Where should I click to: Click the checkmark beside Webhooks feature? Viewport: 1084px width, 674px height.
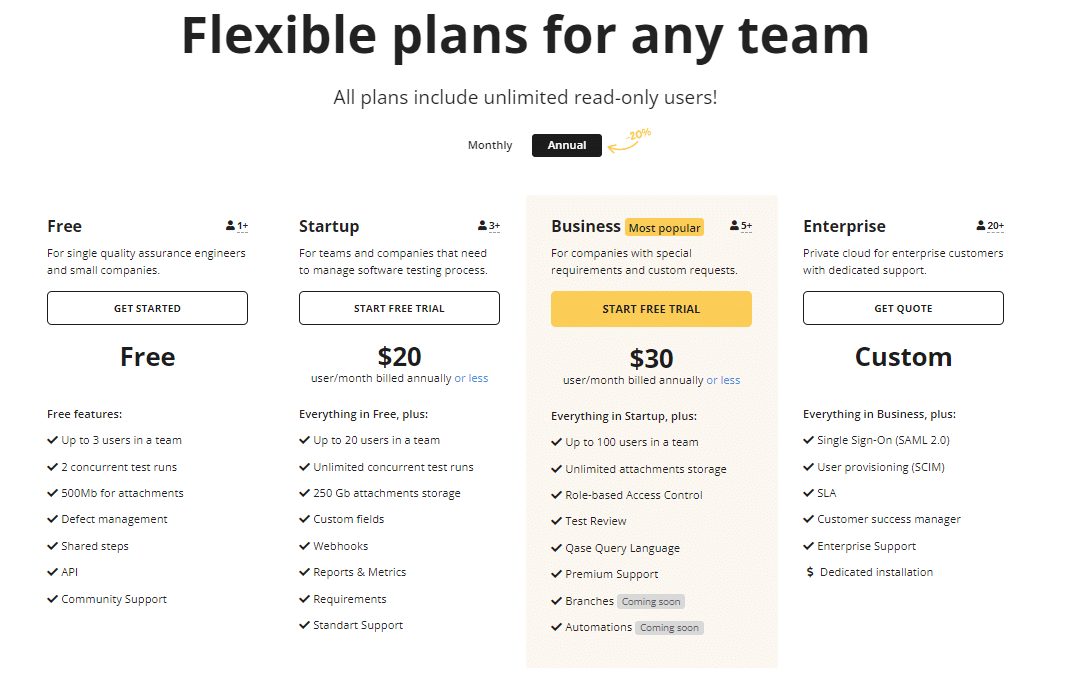point(304,546)
